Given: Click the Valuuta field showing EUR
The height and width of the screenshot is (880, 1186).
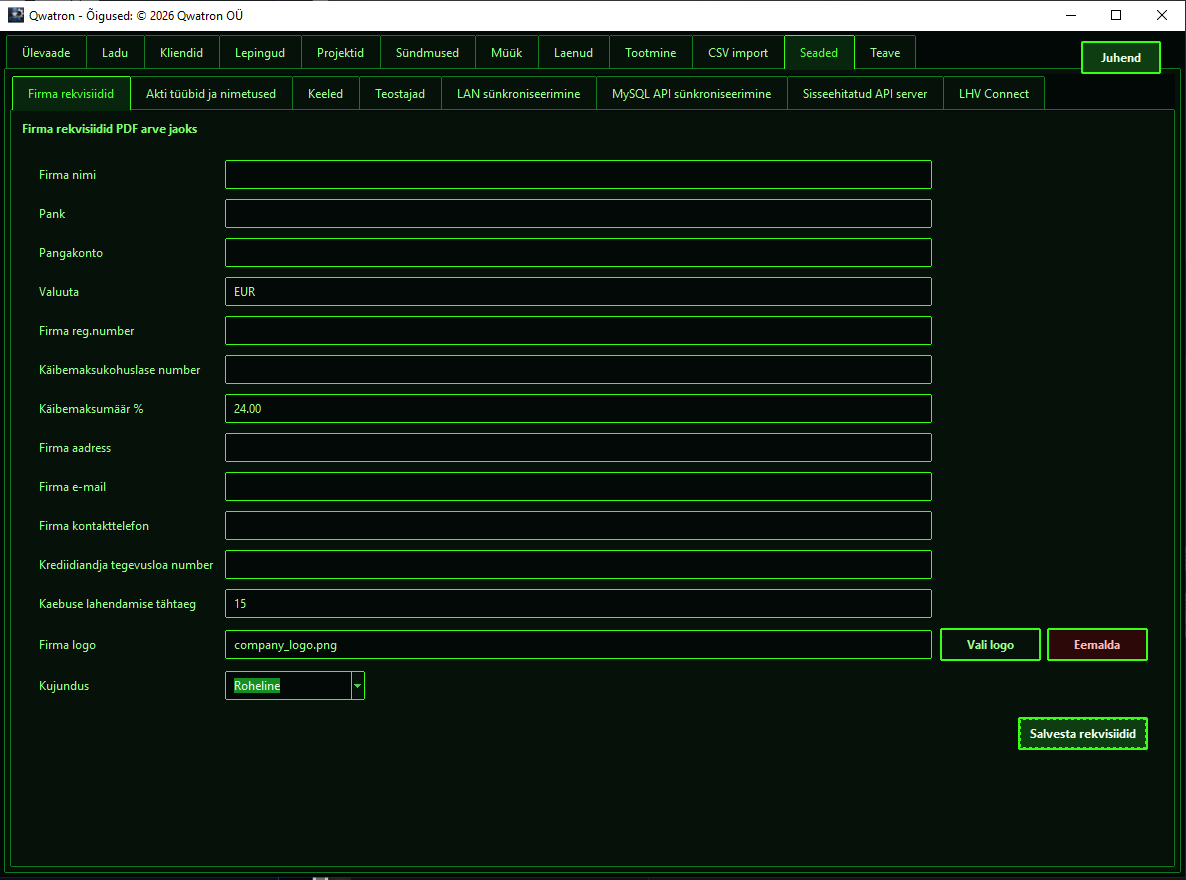Looking at the screenshot, I should point(578,291).
